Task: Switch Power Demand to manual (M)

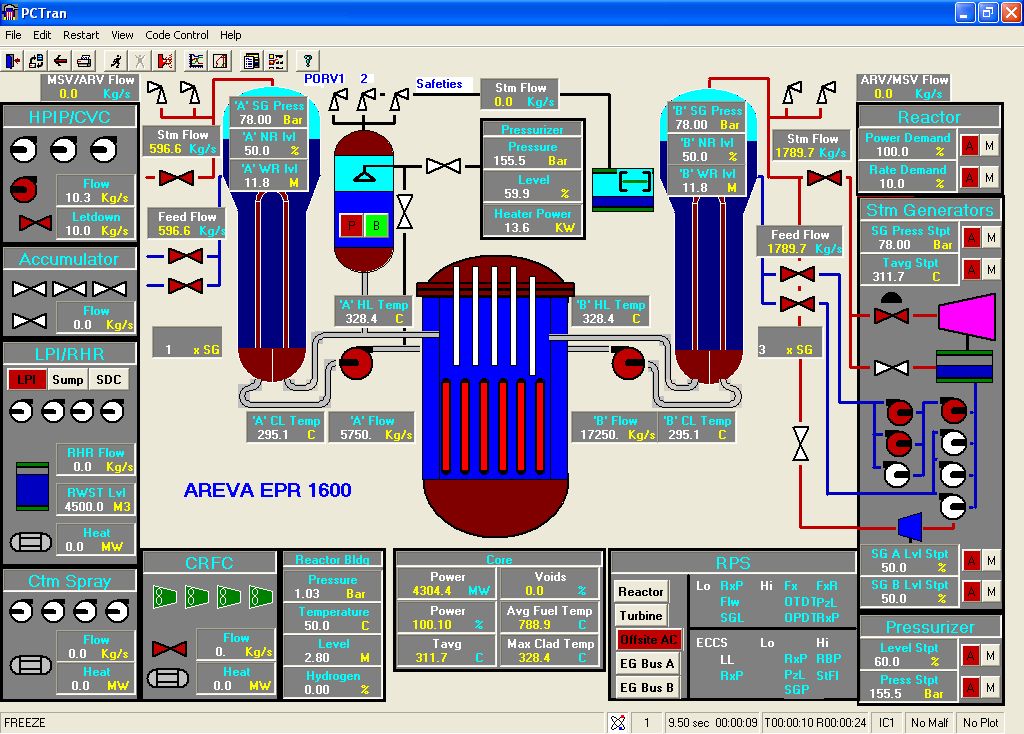Action: click(989, 145)
